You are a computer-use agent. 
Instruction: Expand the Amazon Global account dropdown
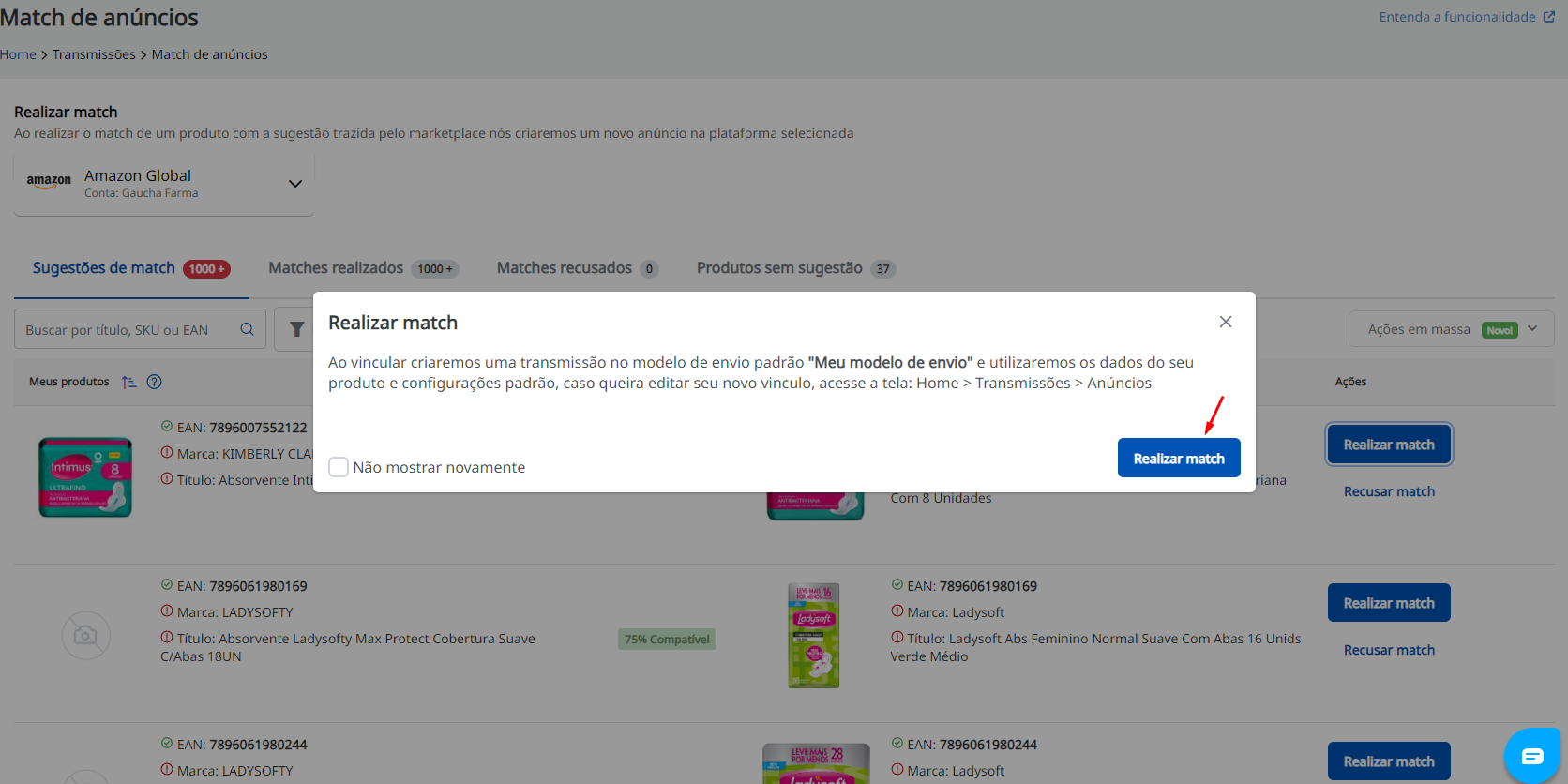pyautogui.click(x=295, y=183)
